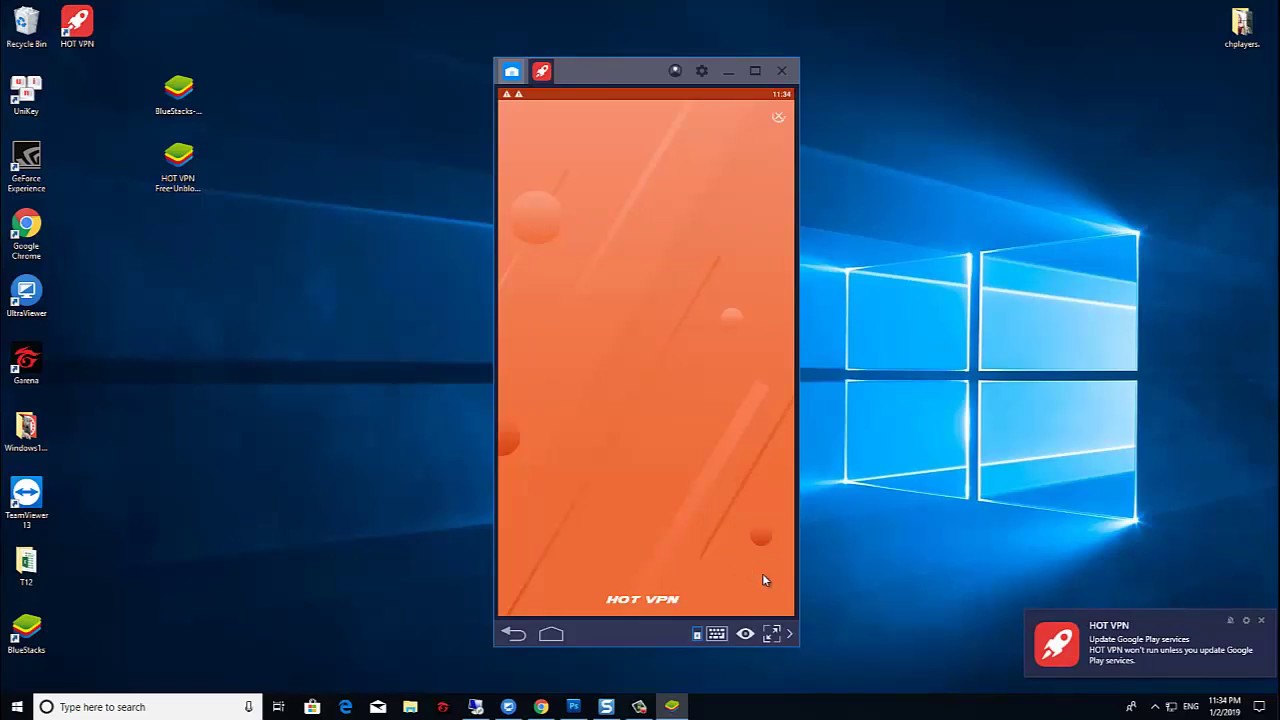Open the BlueStacks-... installer desktop icon

[178, 96]
